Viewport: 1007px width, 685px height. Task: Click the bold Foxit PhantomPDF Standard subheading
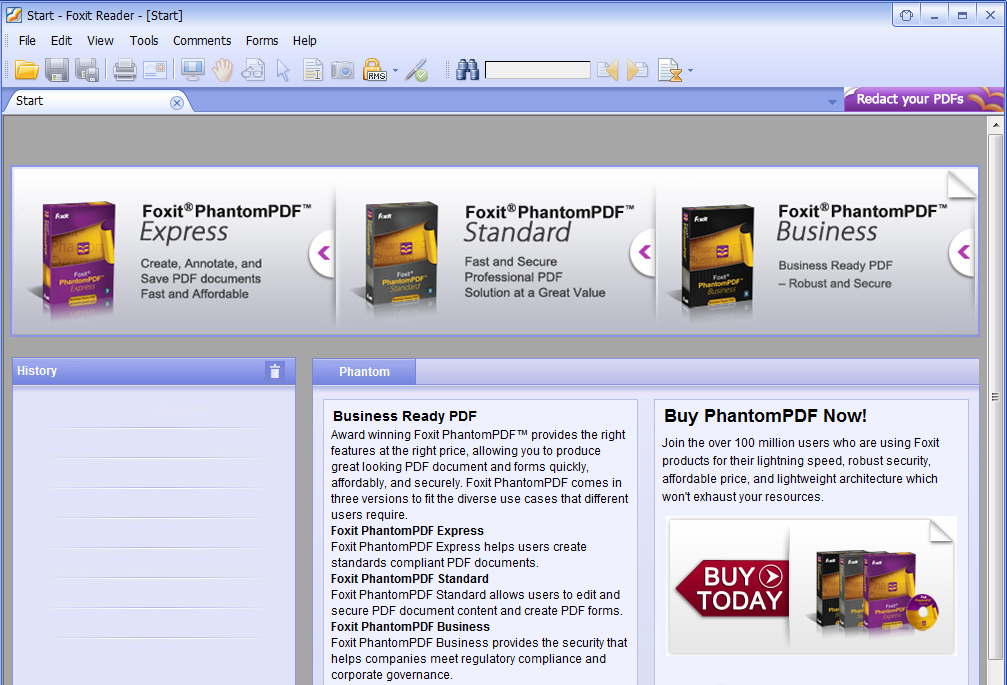[410, 579]
